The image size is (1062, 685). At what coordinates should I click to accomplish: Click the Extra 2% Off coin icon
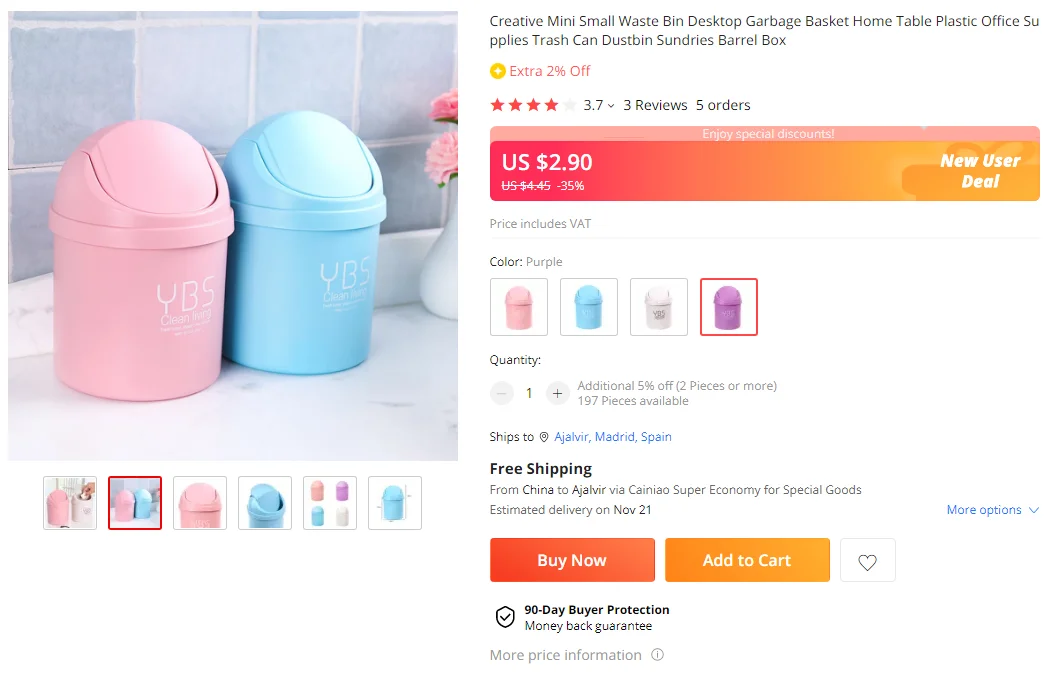498,71
